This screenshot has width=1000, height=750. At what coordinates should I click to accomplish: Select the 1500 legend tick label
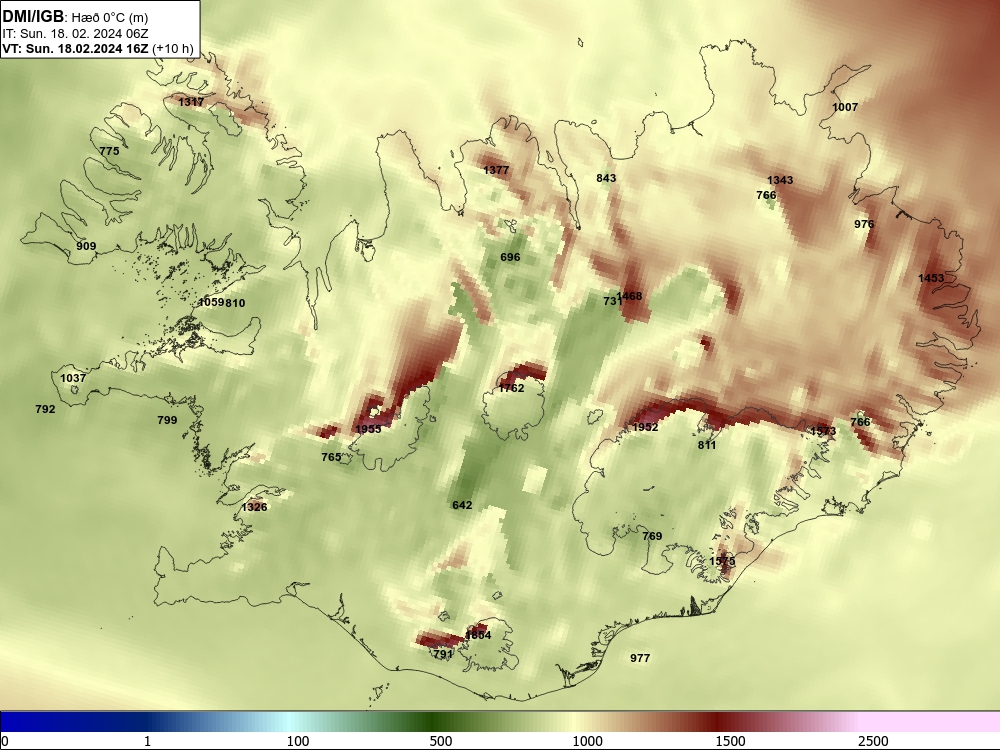(x=730, y=741)
